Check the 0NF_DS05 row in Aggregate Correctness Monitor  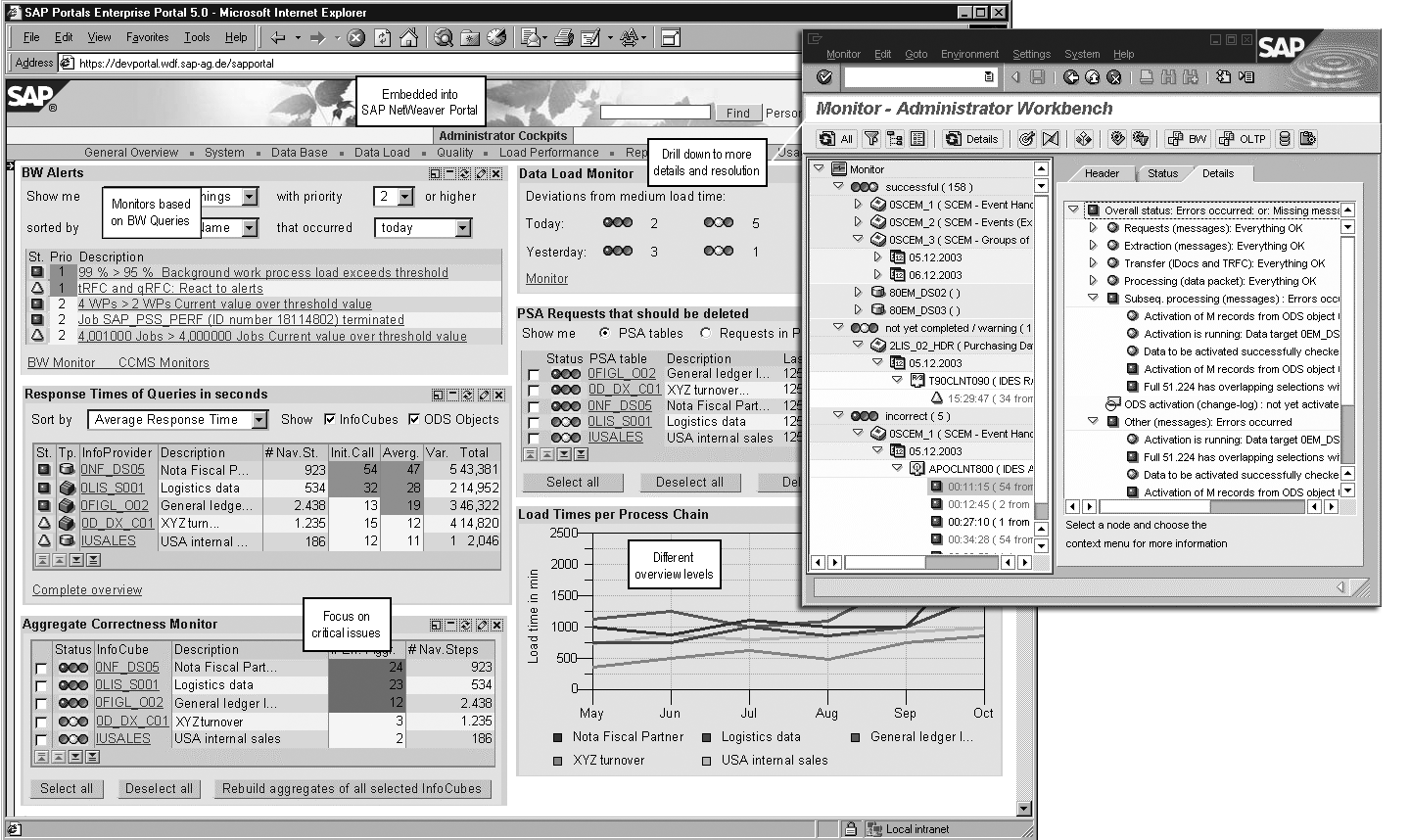coord(41,668)
